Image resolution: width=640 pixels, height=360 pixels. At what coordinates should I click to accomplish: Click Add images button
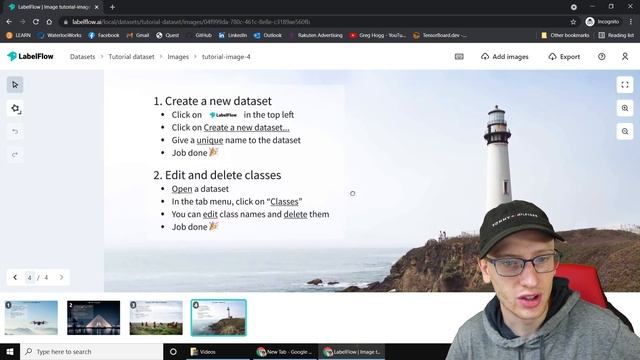(504, 57)
